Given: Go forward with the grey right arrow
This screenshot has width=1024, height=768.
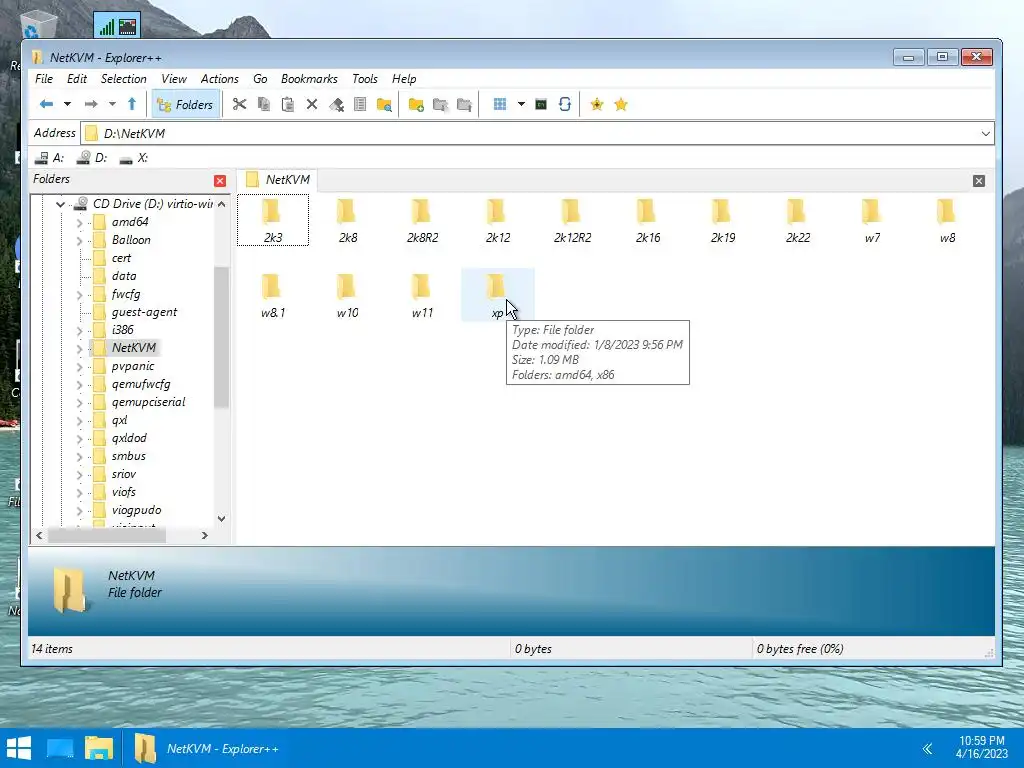Looking at the screenshot, I should 91,104.
